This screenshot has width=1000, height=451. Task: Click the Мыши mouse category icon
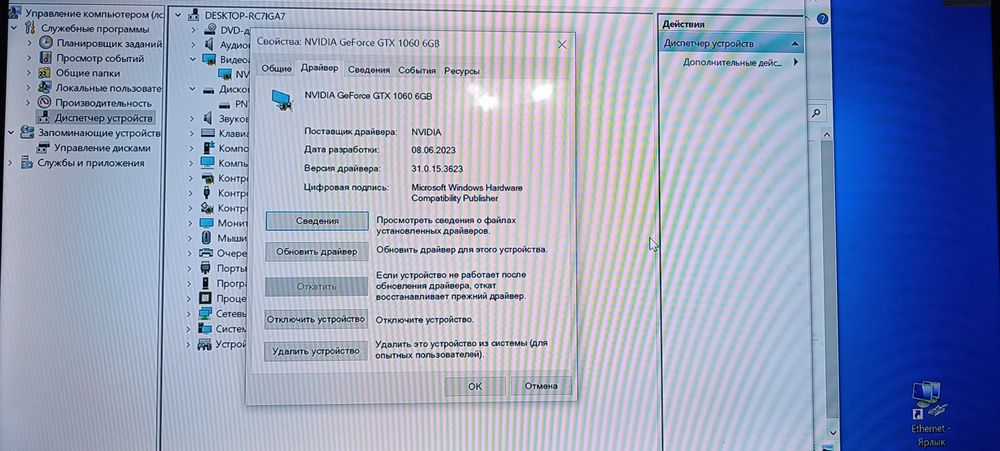(207, 238)
